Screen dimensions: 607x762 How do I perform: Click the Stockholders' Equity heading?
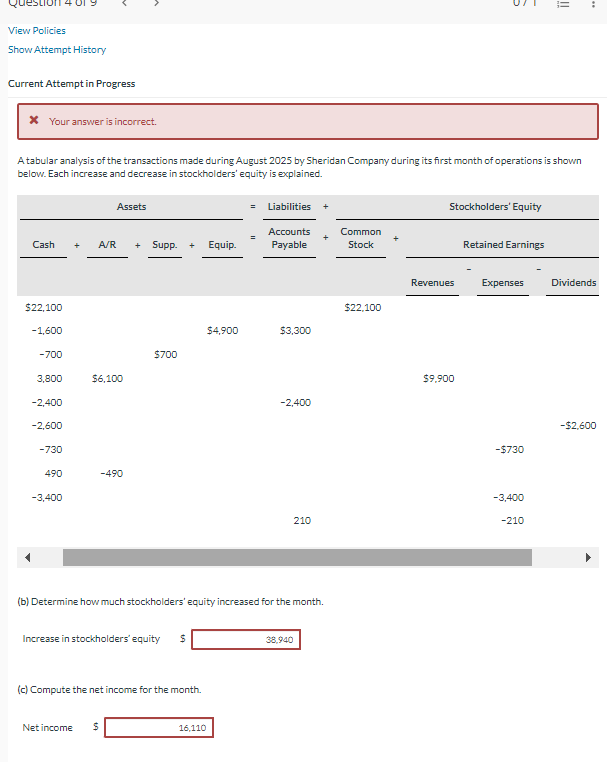tap(495, 207)
